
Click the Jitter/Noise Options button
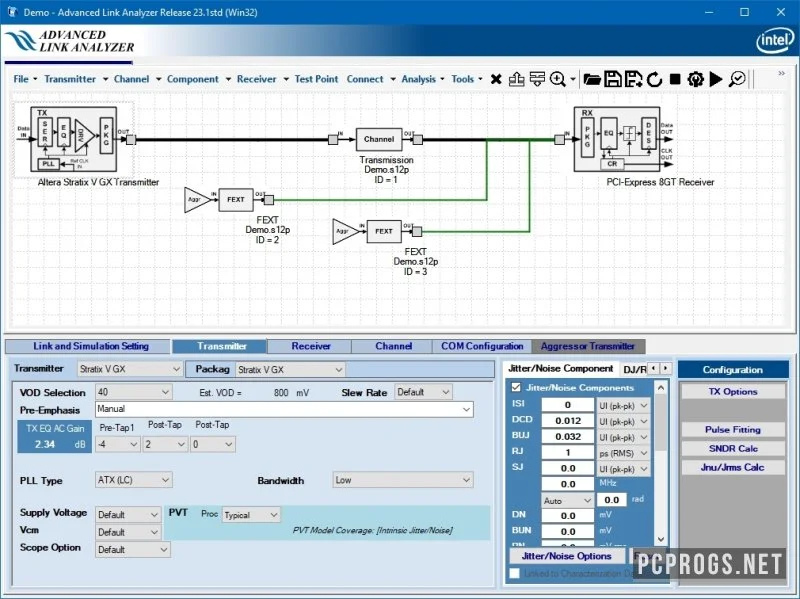[x=566, y=556]
